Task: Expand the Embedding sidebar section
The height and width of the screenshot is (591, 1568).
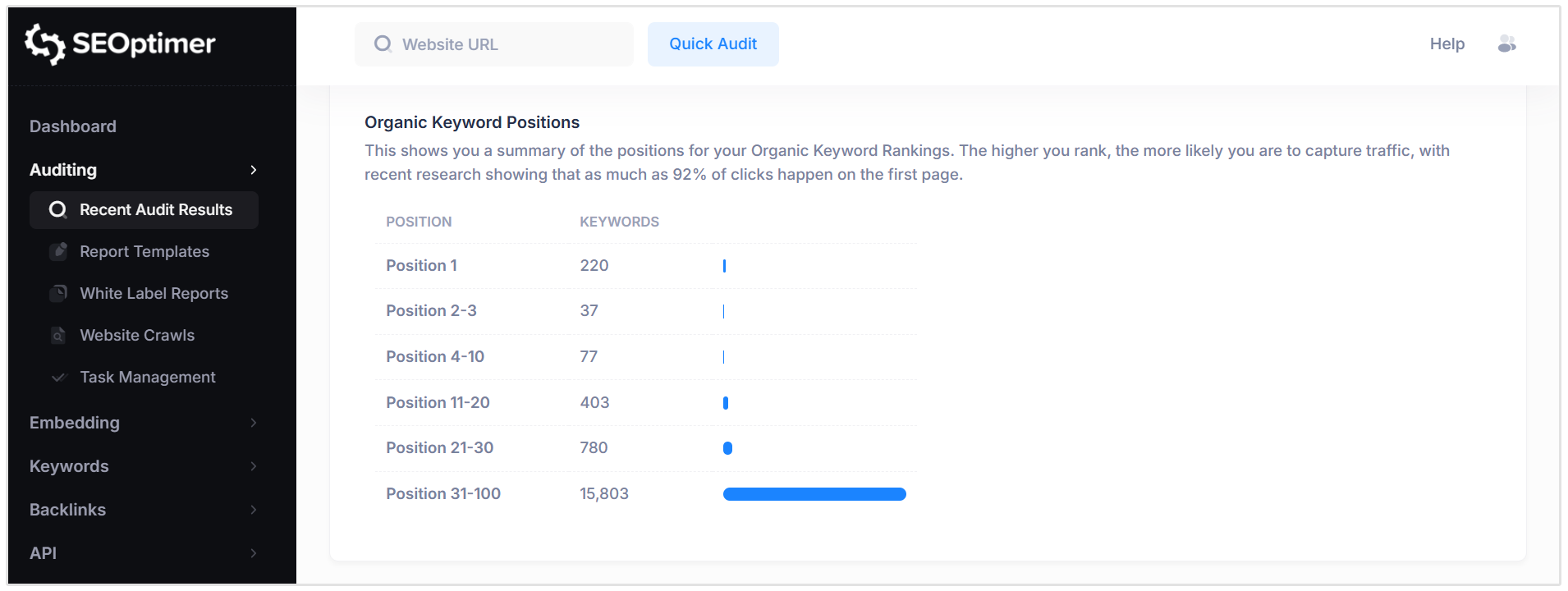Action: pos(254,423)
